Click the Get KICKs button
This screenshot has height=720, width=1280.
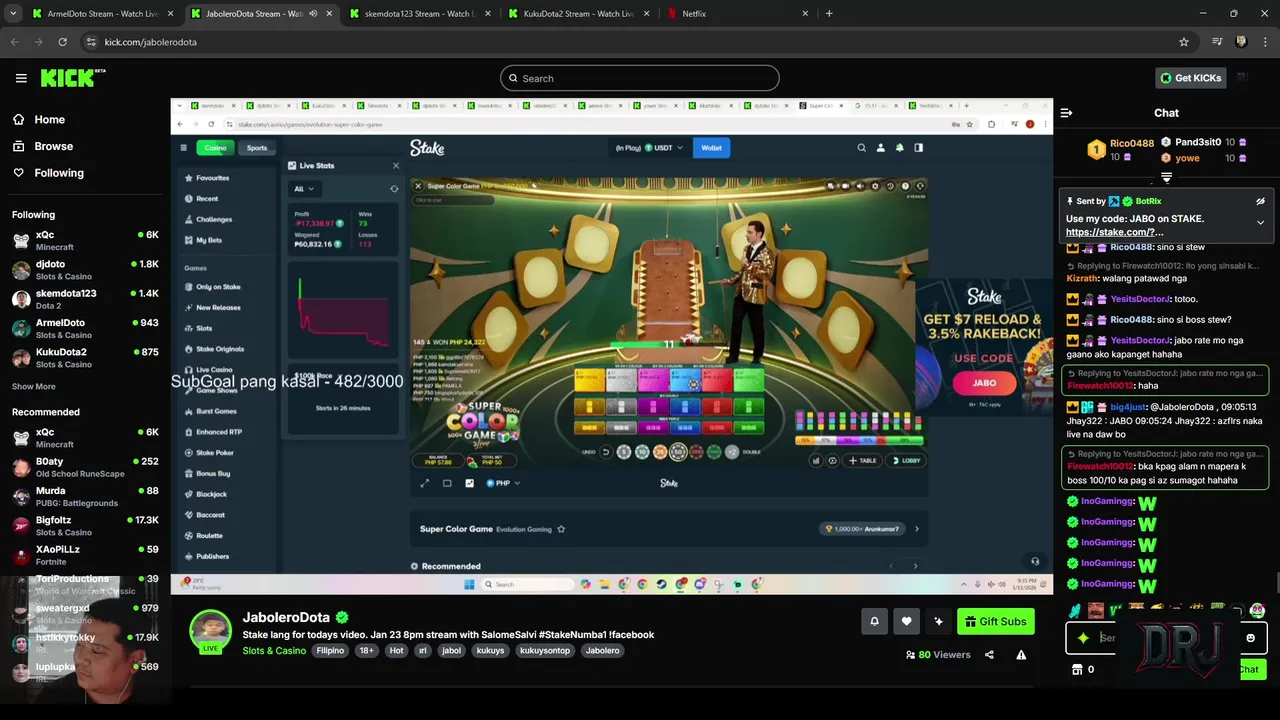click(1190, 78)
